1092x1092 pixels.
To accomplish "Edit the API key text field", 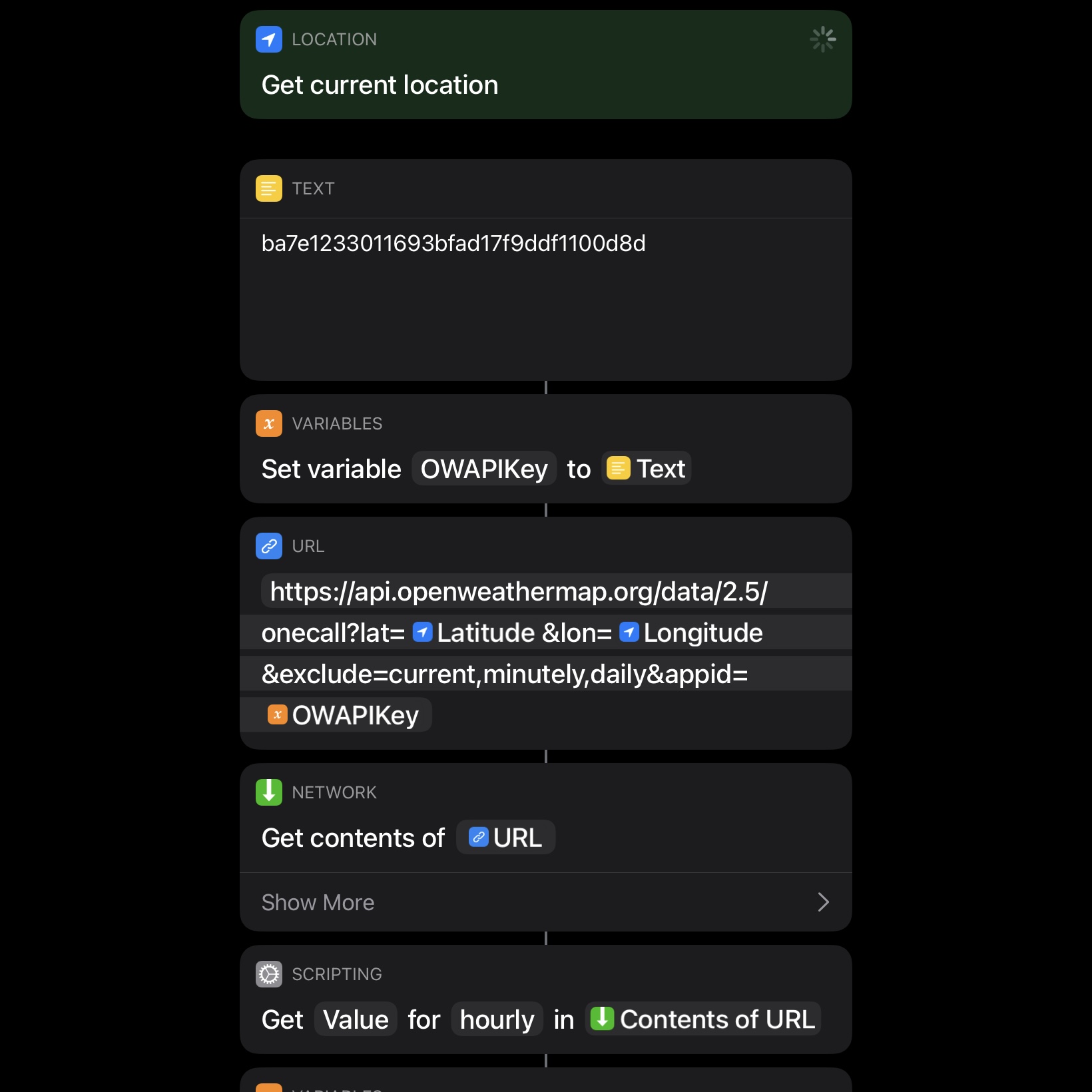I will [x=546, y=299].
